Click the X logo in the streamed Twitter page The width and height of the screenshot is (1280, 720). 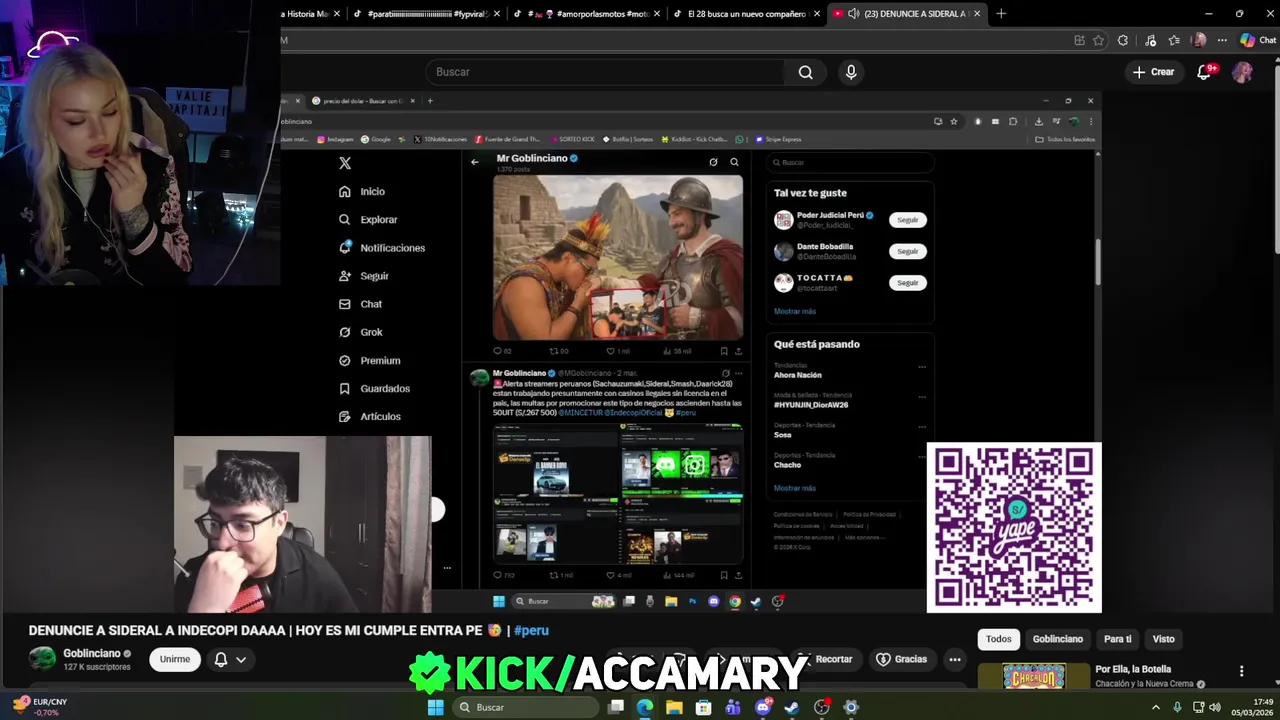click(x=345, y=163)
